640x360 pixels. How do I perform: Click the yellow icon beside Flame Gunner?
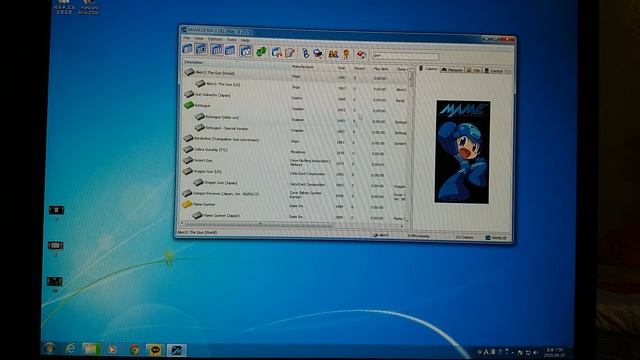click(x=187, y=203)
